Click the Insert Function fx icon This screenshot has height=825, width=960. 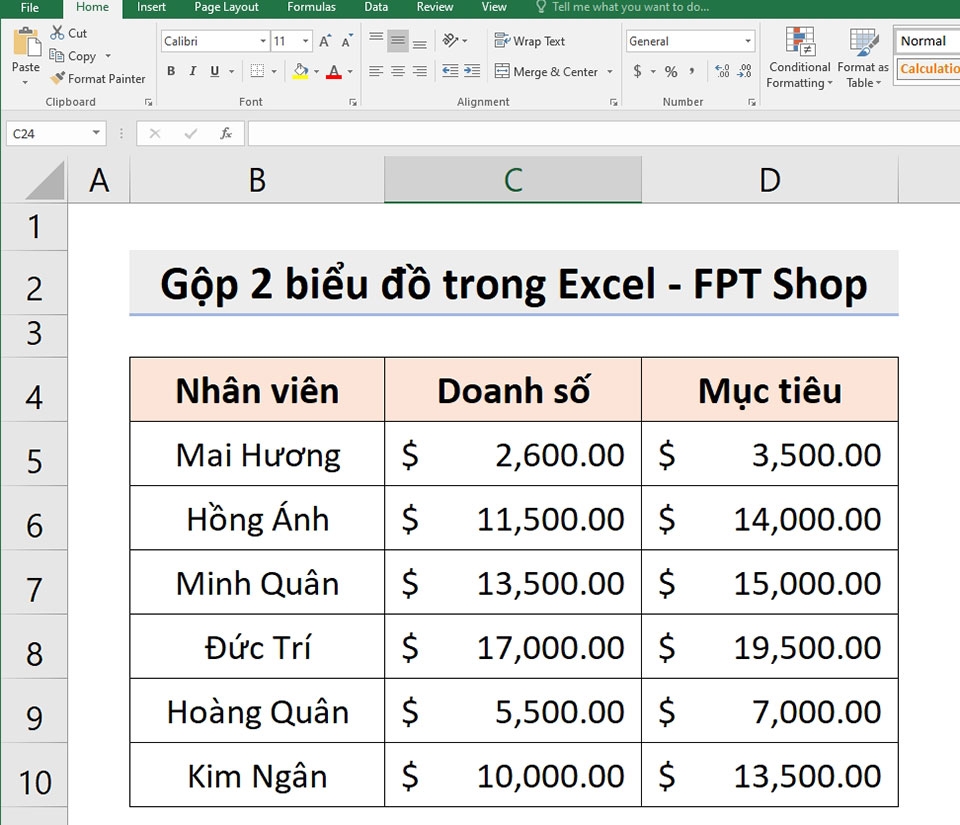click(x=226, y=133)
